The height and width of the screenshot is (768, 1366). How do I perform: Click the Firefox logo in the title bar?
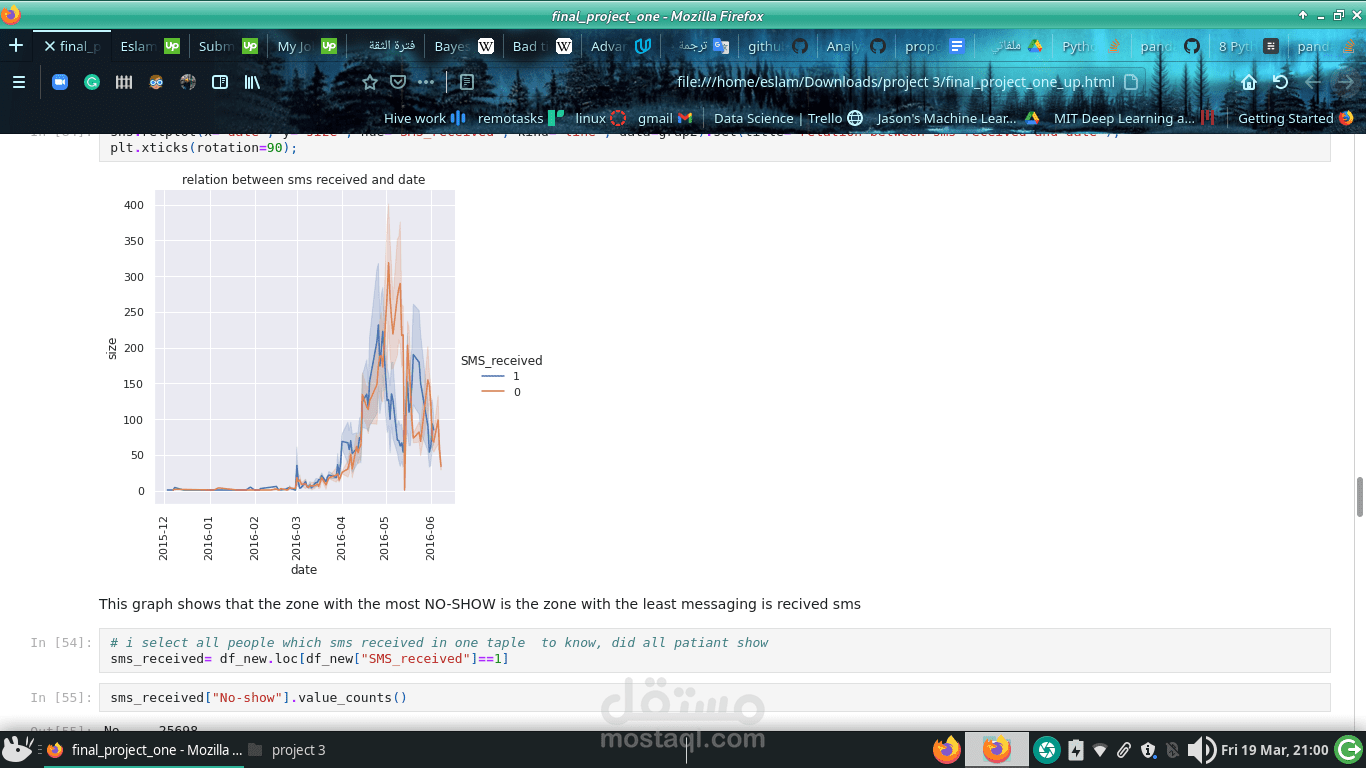click(x=11, y=15)
